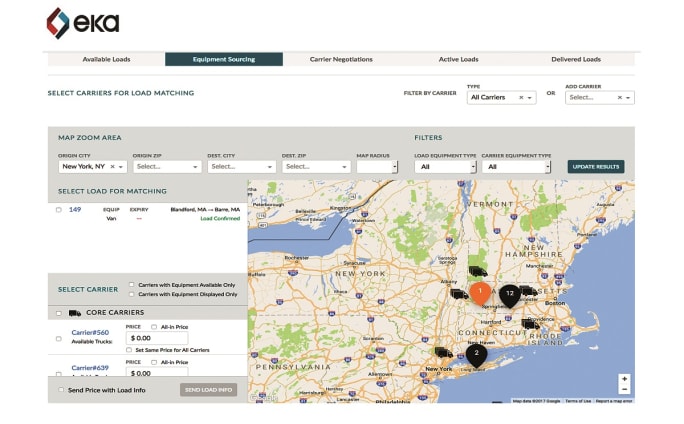The height and width of the screenshot is (424, 684).
Task: Click the black map cluster marker numbered 12
Action: [510, 294]
